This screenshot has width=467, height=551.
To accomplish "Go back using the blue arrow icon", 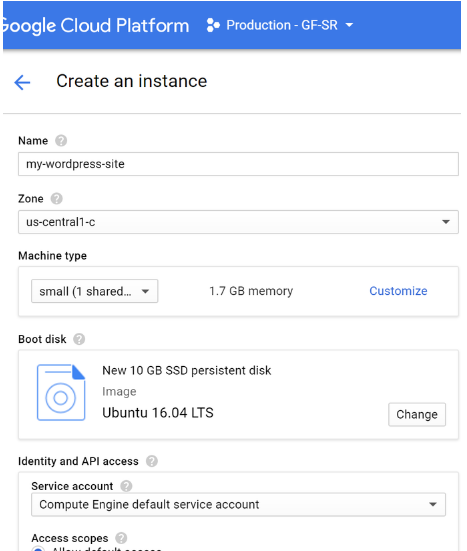I will pyautogui.click(x=22, y=82).
